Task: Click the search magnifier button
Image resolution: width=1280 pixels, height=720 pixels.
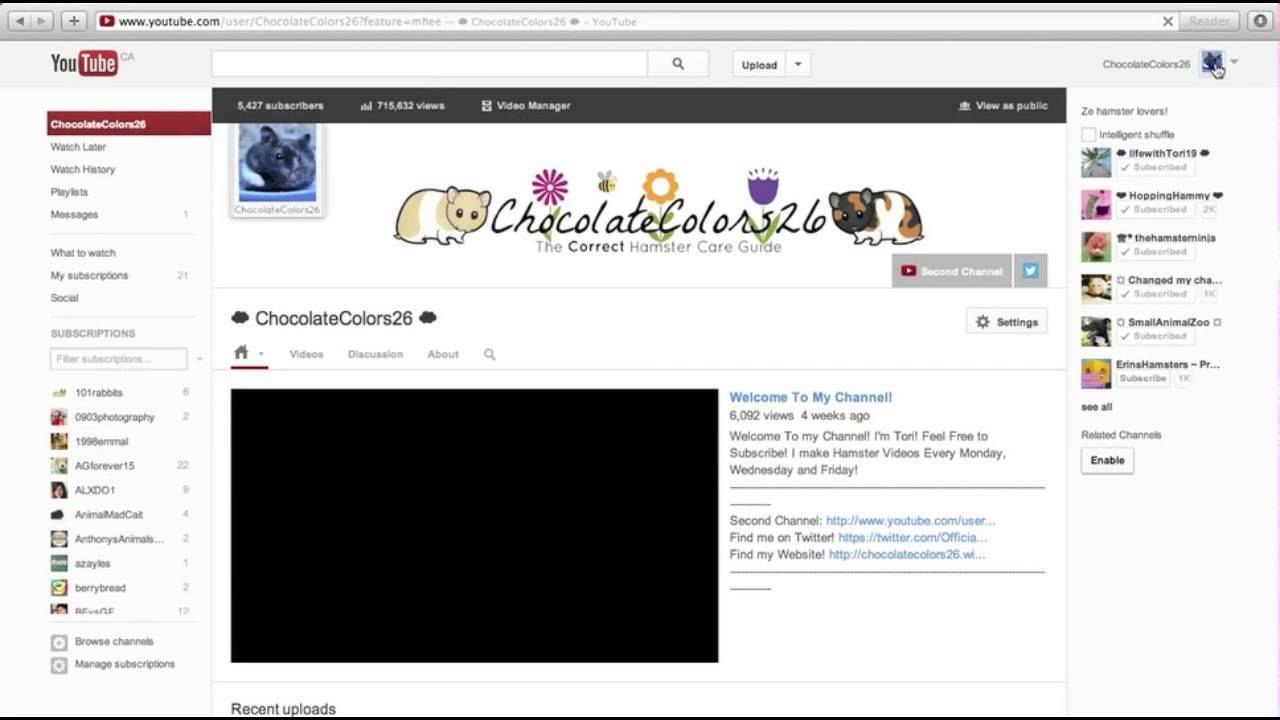Action: 678,64
